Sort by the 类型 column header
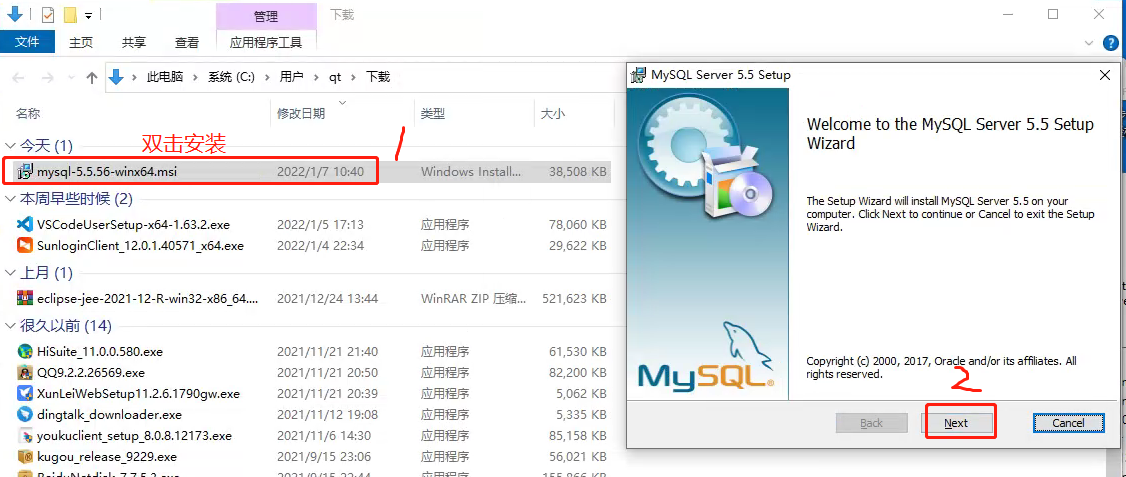Screen dimensions: 1126x477 pyautogui.click(x=433, y=114)
